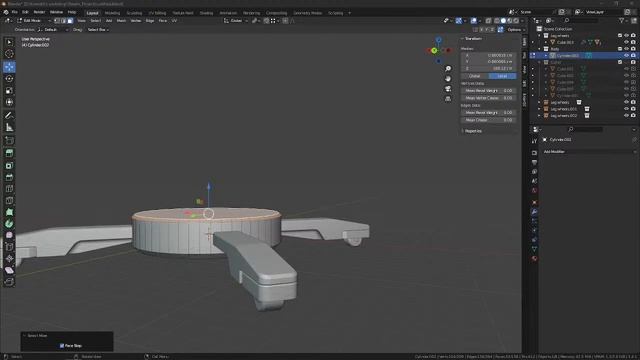Expand Leg wheels.001 collection

tap(539, 109)
